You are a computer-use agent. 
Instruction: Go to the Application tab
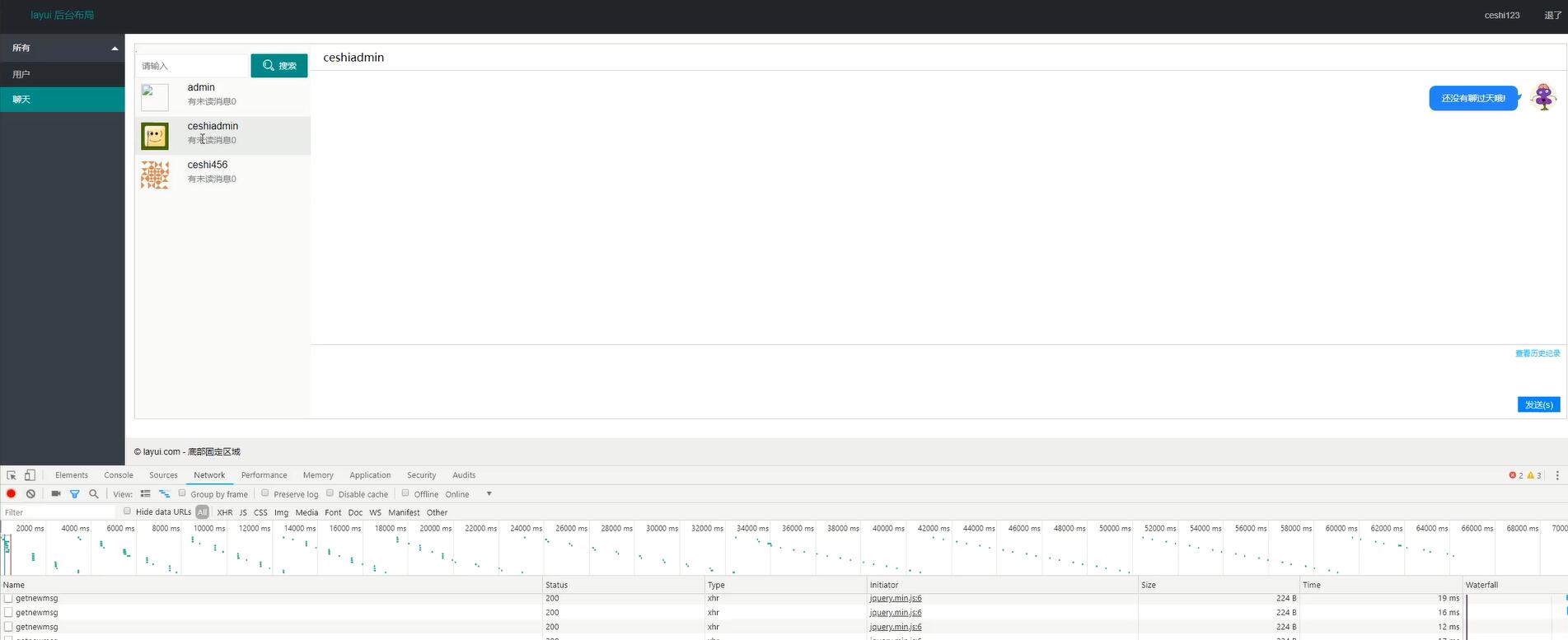coord(370,475)
